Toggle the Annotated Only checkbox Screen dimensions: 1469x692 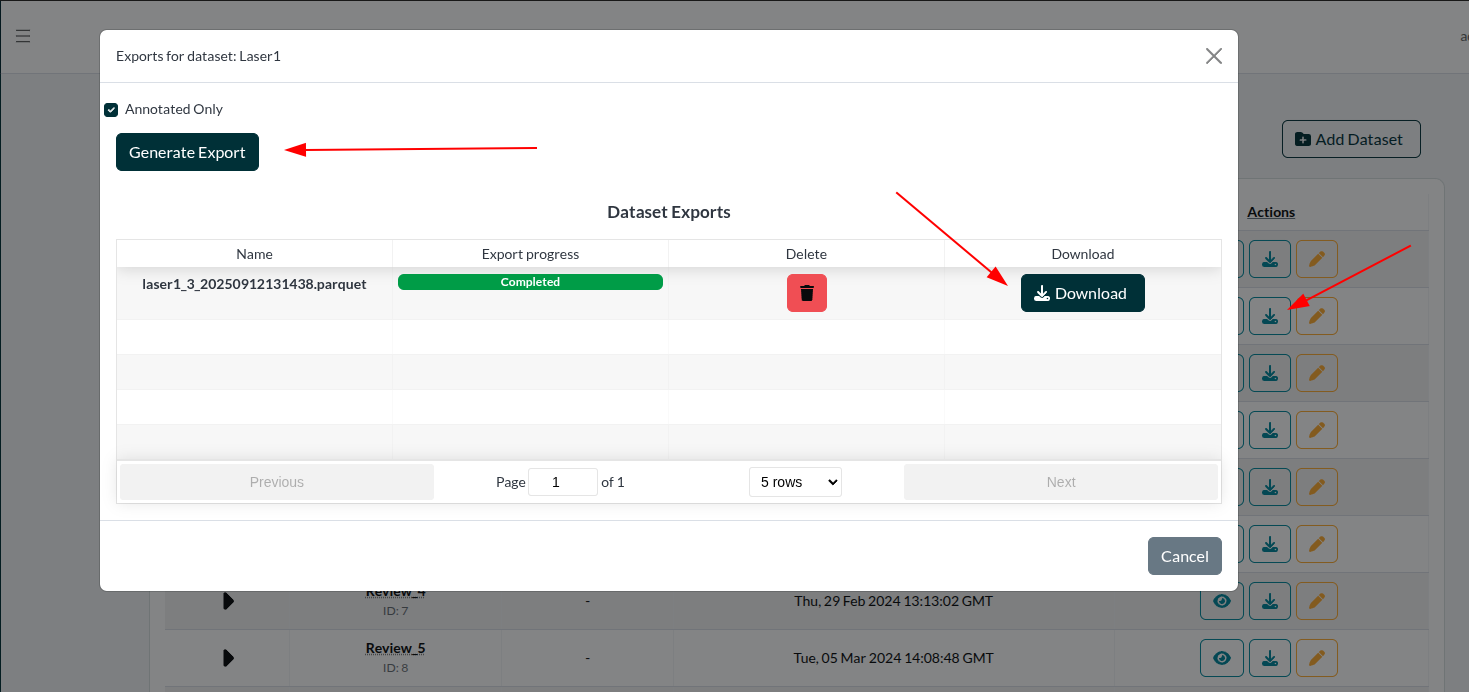(x=111, y=110)
